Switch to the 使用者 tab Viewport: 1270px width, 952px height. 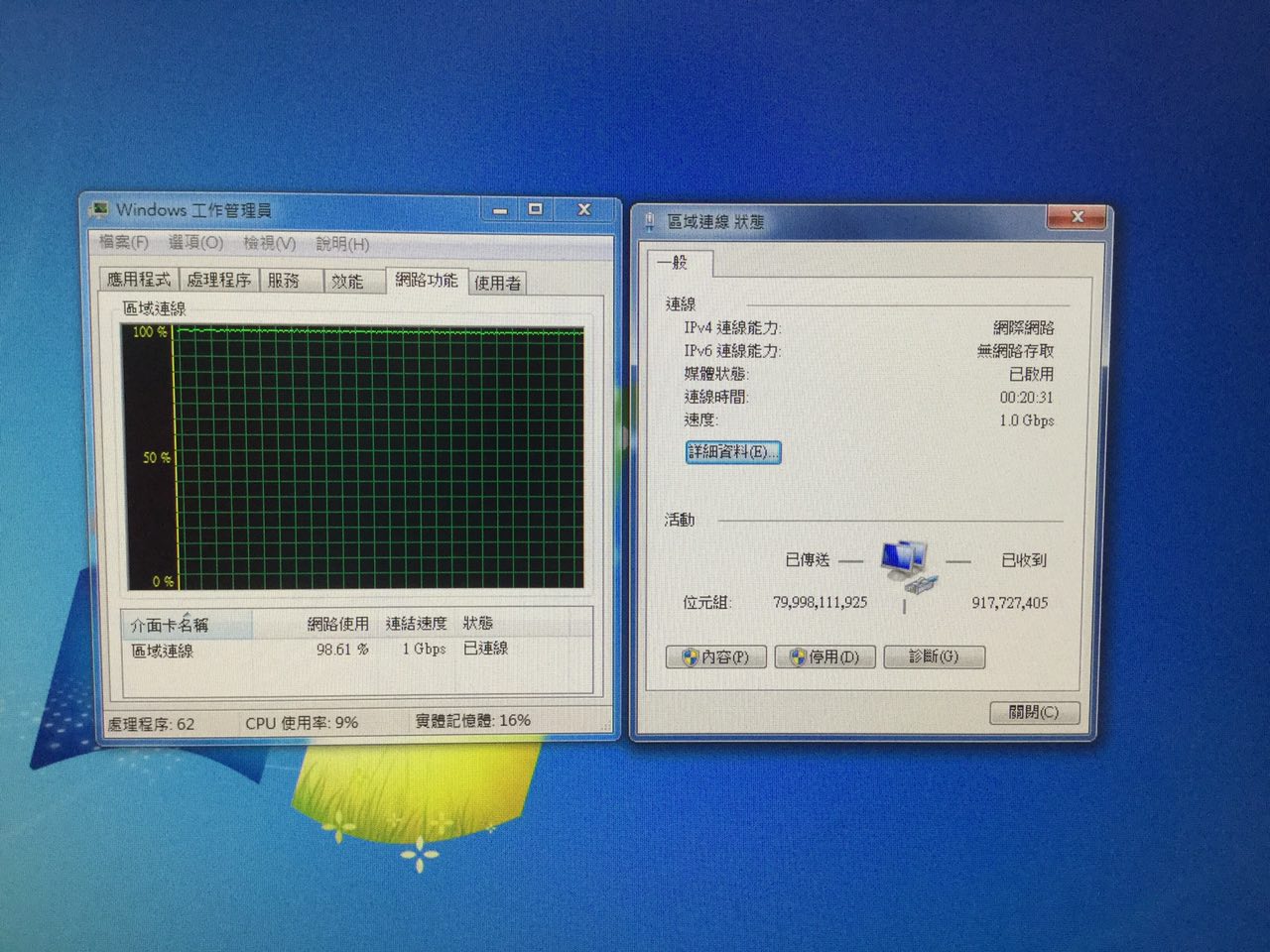click(497, 283)
